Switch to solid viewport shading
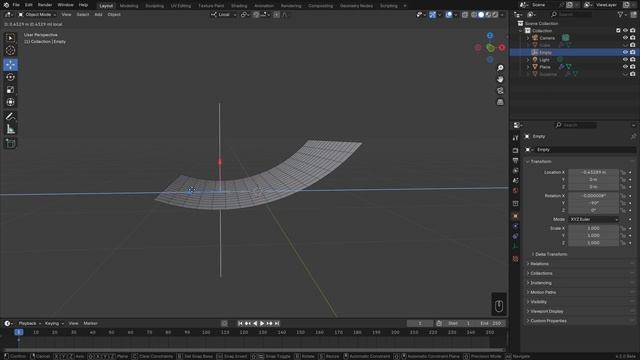 [x=481, y=15]
